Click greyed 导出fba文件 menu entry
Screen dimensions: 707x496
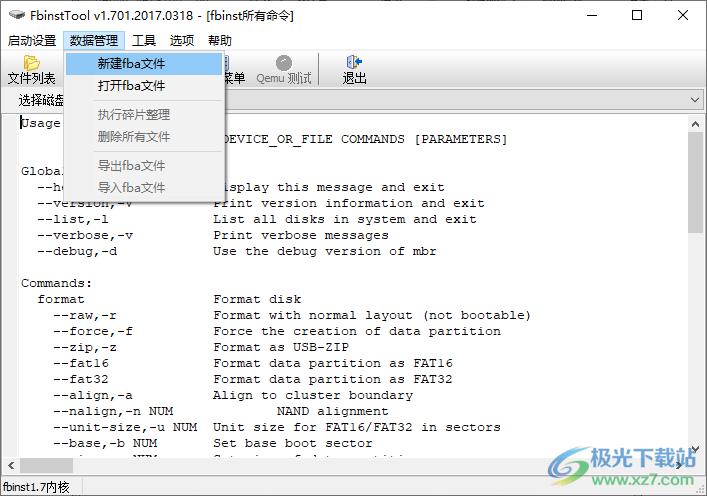coord(144,165)
